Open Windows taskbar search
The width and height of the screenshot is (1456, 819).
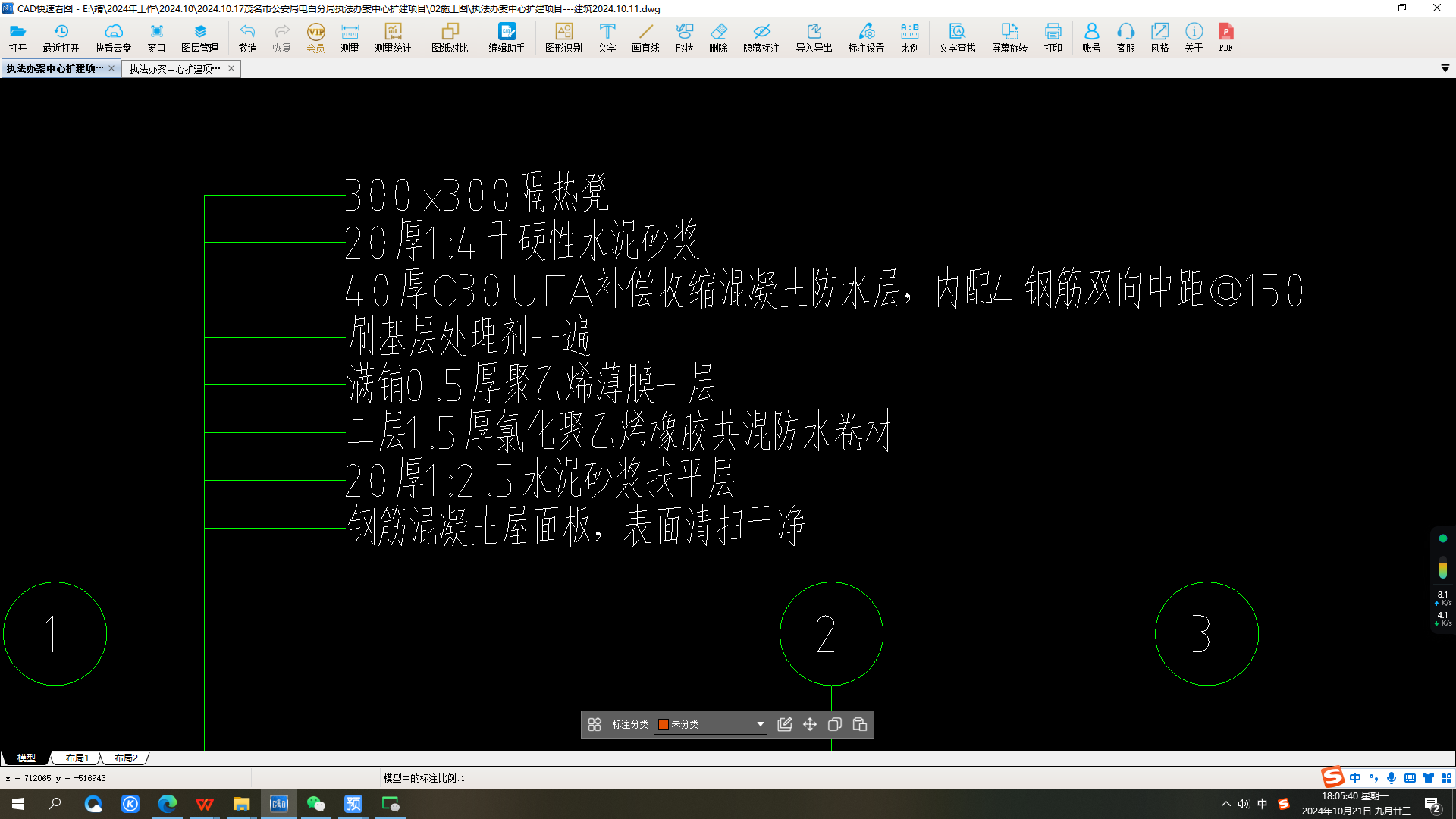click(55, 804)
